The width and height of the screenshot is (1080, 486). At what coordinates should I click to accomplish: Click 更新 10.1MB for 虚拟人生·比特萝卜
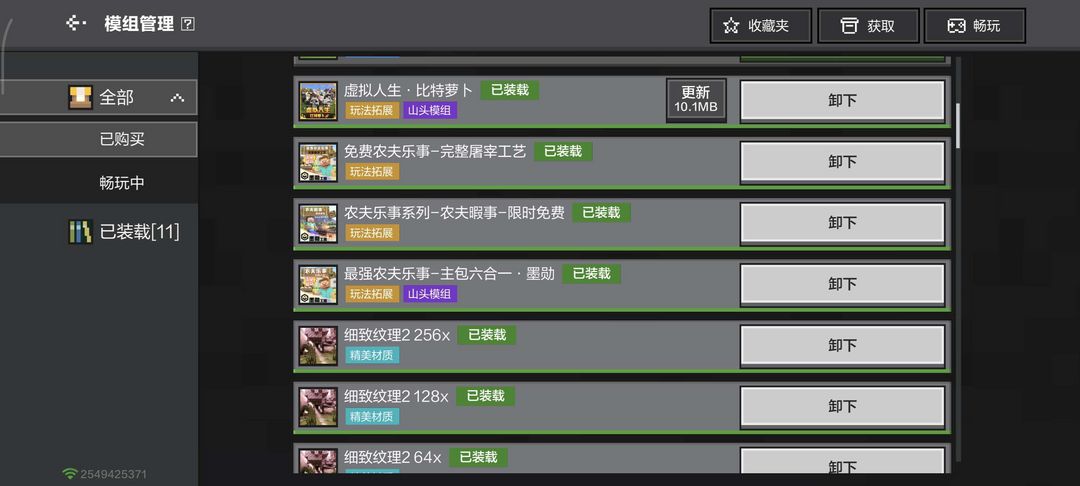point(696,101)
